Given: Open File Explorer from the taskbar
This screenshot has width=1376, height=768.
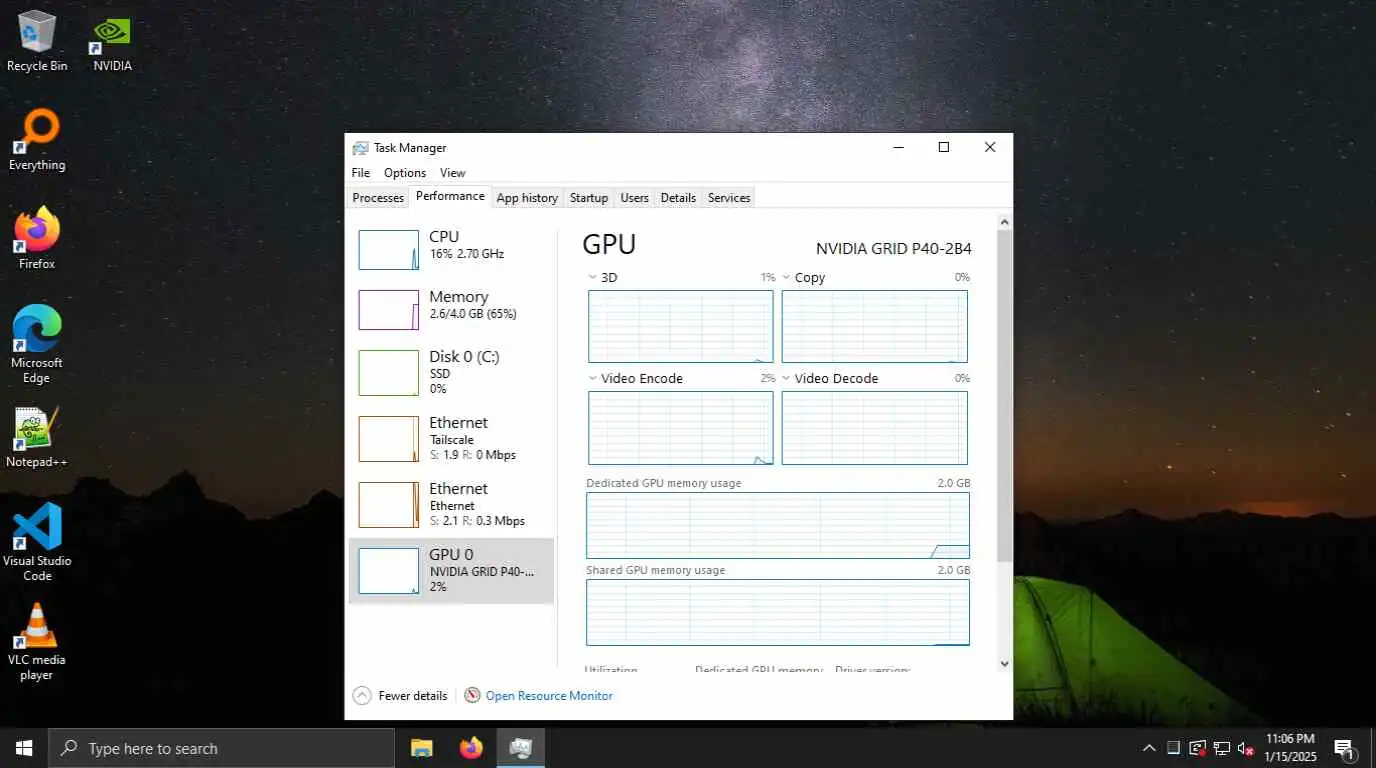Looking at the screenshot, I should tap(422, 748).
